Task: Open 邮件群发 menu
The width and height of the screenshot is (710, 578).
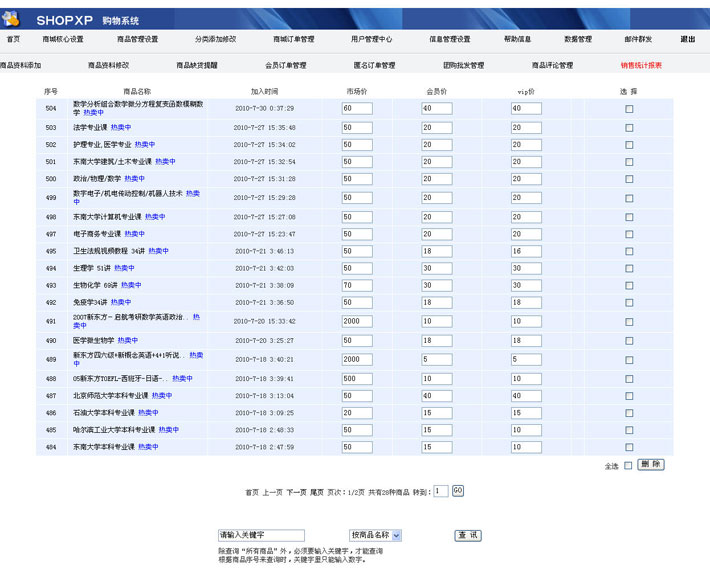Action: (x=638, y=39)
